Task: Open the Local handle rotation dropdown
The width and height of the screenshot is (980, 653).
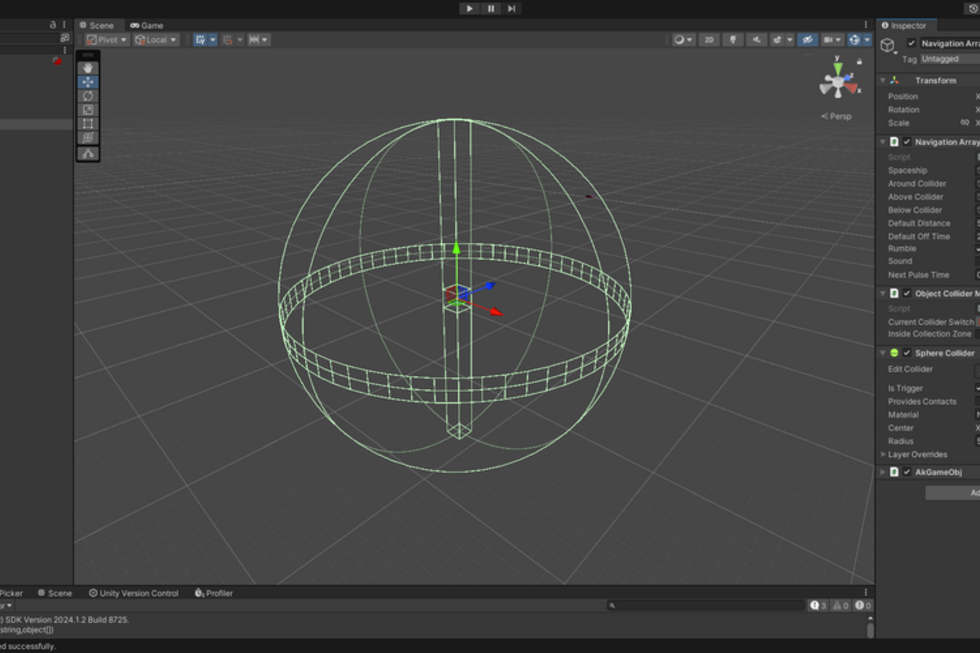Action: (x=156, y=40)
